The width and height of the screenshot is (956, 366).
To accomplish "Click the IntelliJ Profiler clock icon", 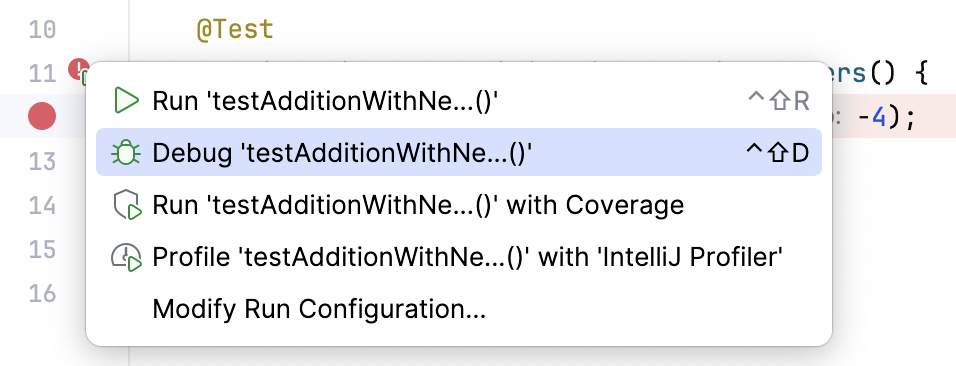I will click(126, 257).
